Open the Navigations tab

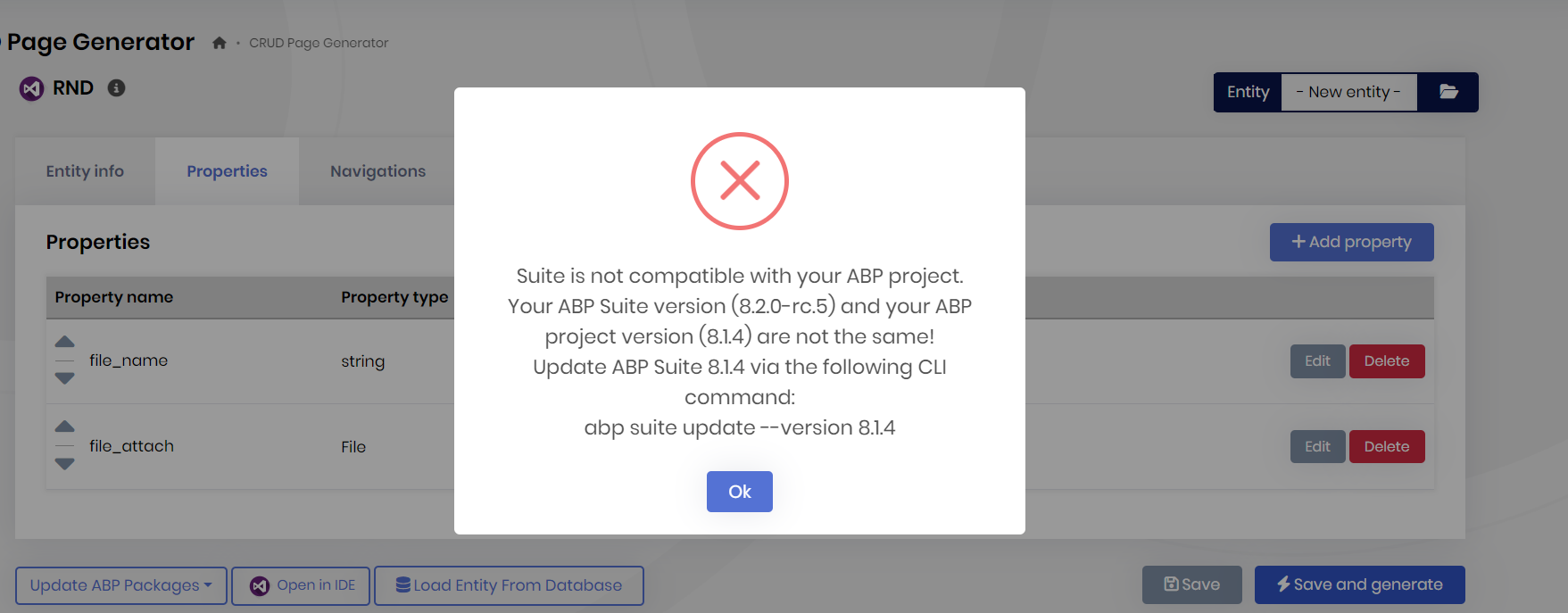click(x=377, y=171)
